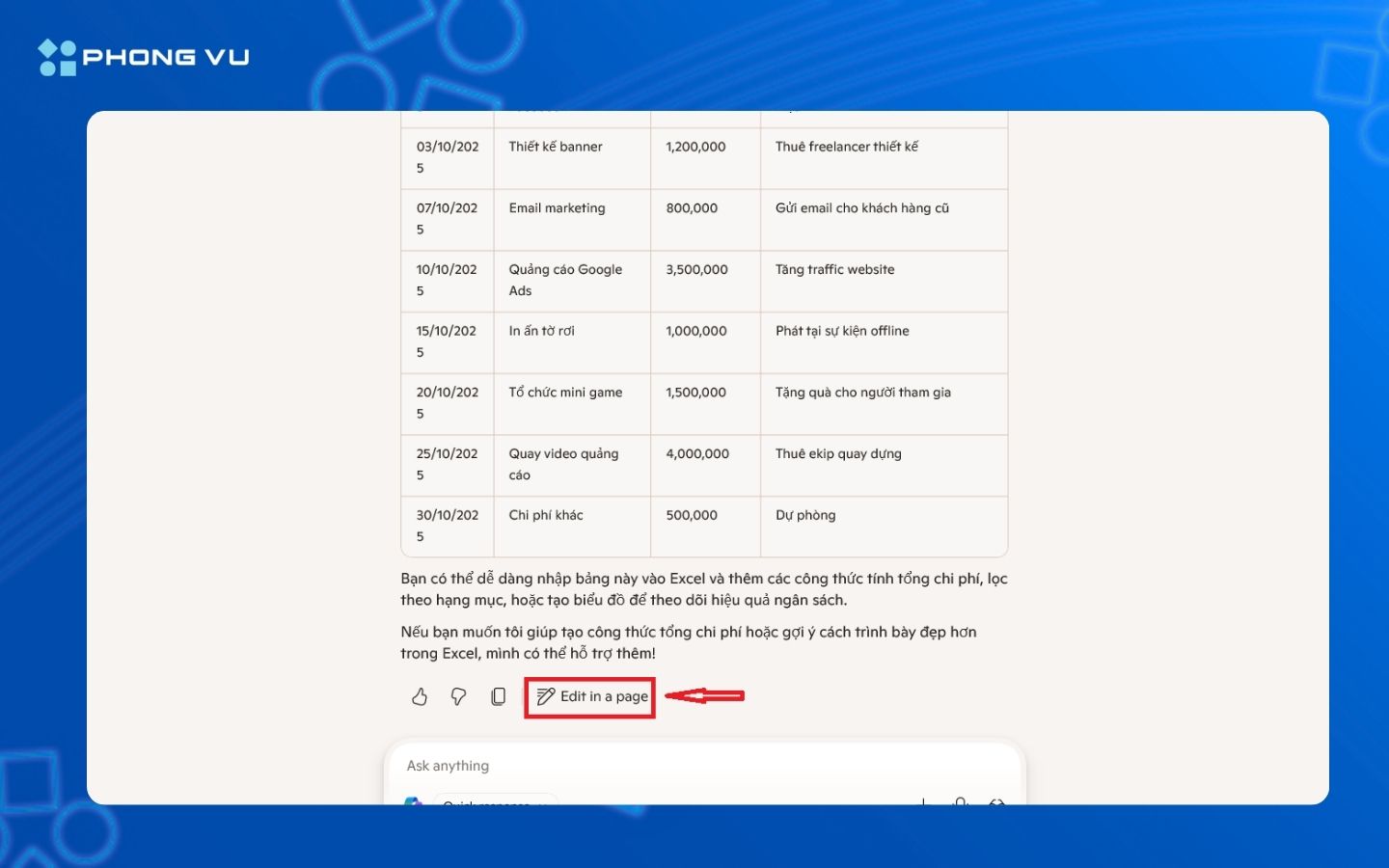Select the 15/10/2025 date cell

(447, 341)
